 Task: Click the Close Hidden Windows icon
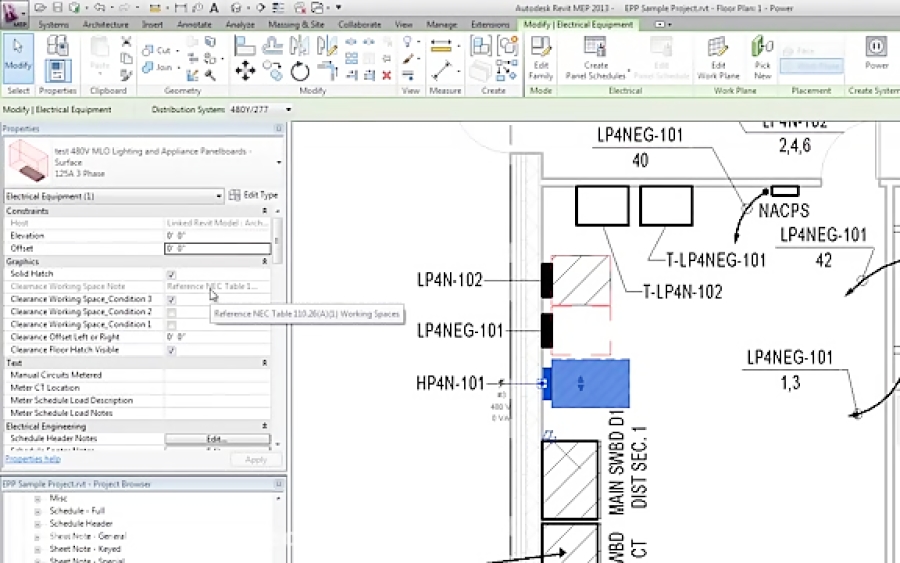click(x=300, y=7)
